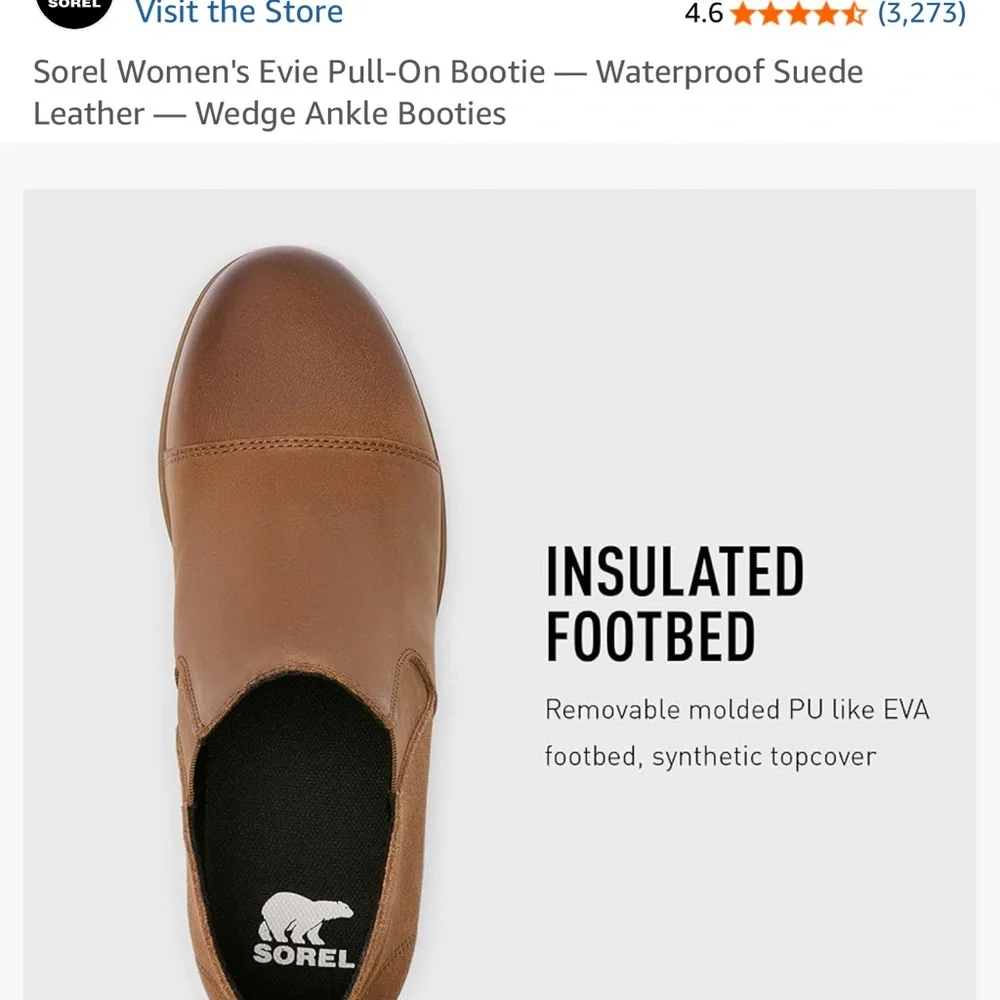Click the word FOOTBED in the heading

point(650,638)
